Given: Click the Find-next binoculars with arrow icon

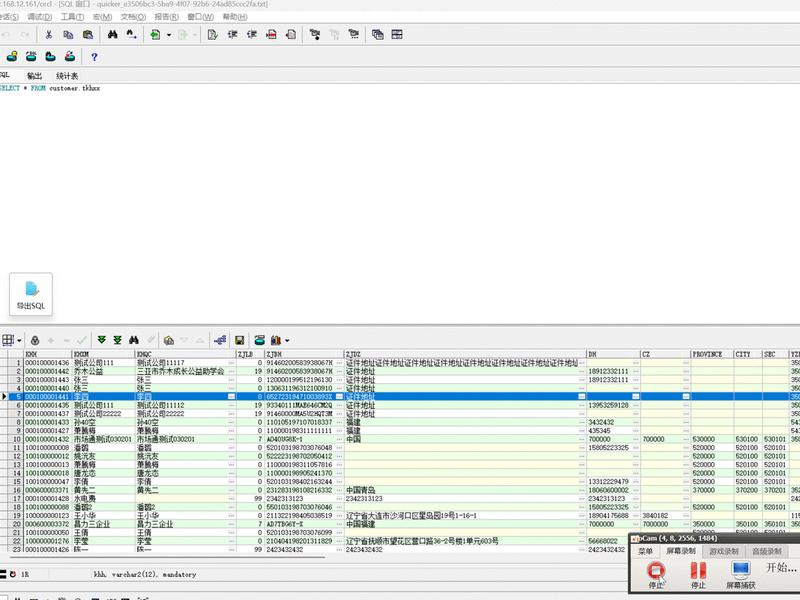Looking at the screenshot, I should (131, 35).
